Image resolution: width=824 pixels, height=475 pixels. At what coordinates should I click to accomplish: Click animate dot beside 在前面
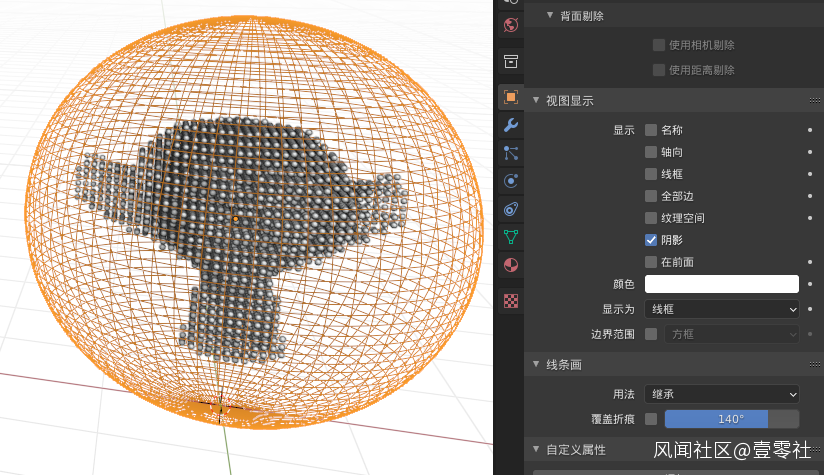click(810, 262)
